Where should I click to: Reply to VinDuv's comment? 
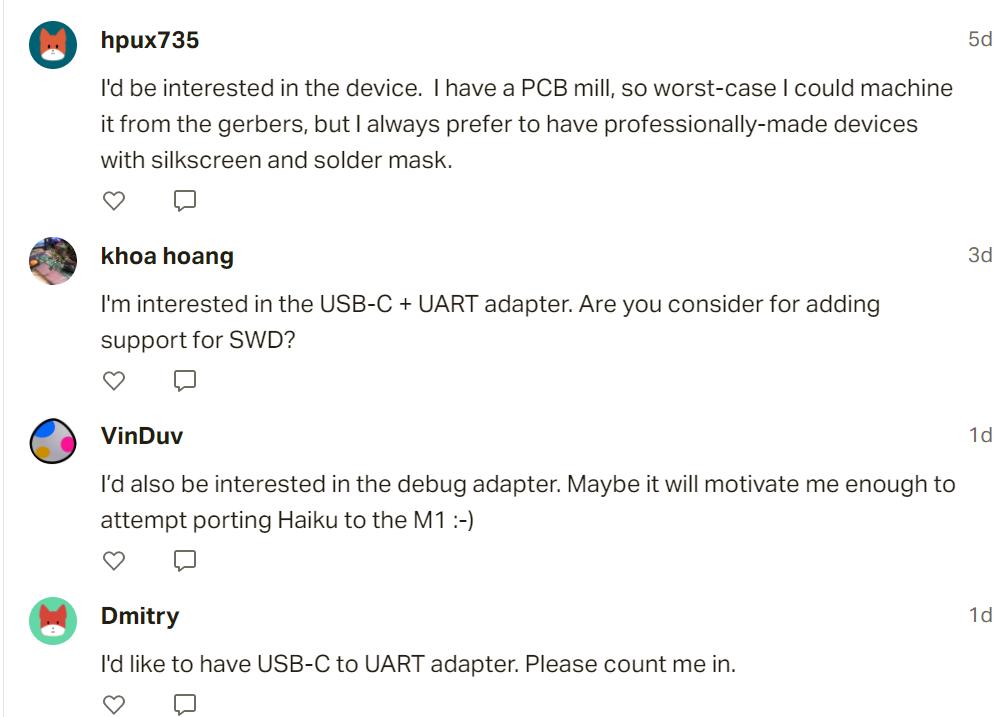point(185,560)
